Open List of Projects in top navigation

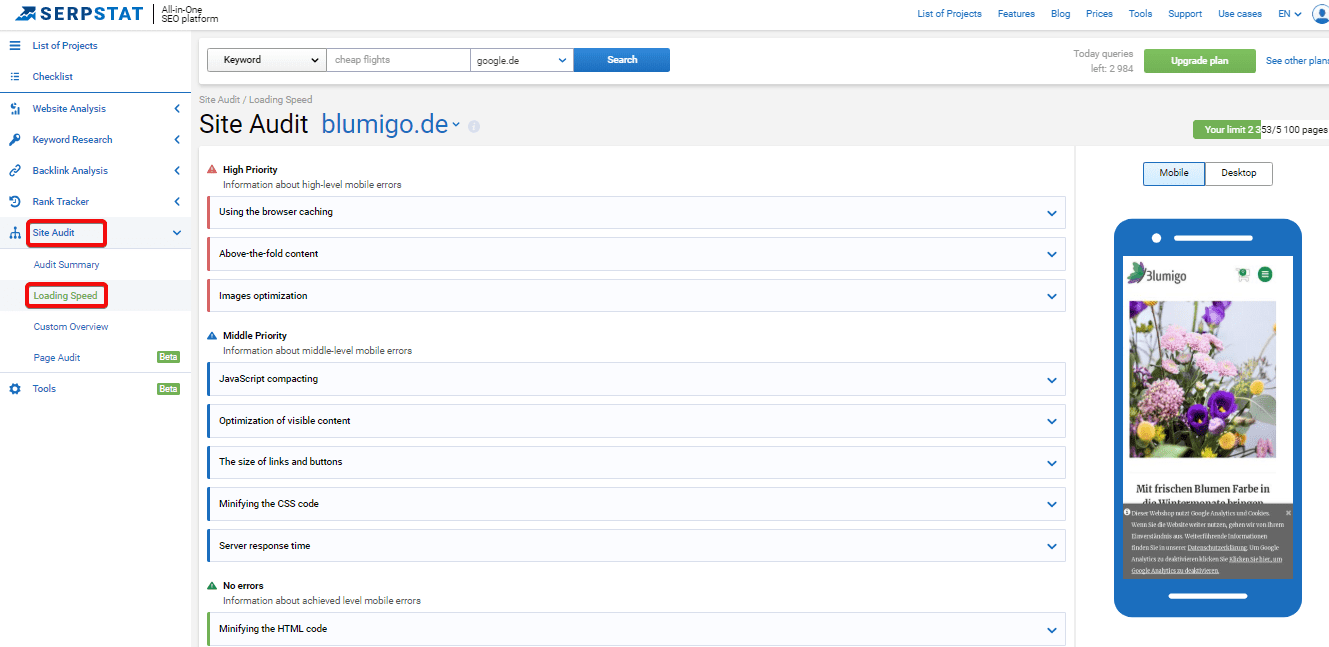click(949, 14)
